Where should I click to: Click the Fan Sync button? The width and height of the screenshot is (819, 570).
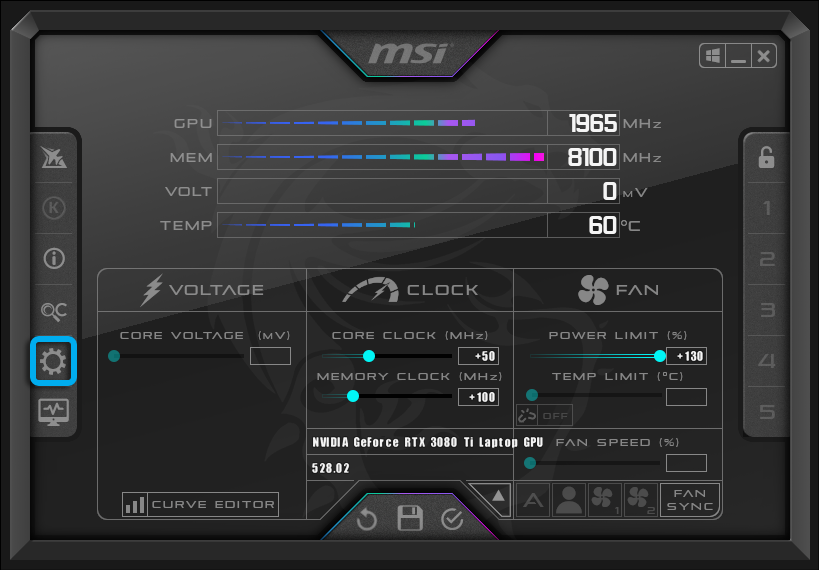coord(689,500)
